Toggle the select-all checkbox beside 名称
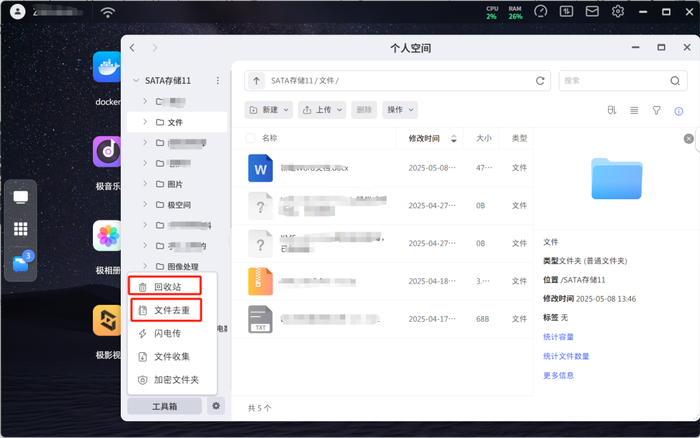 (x=250, y=138)
